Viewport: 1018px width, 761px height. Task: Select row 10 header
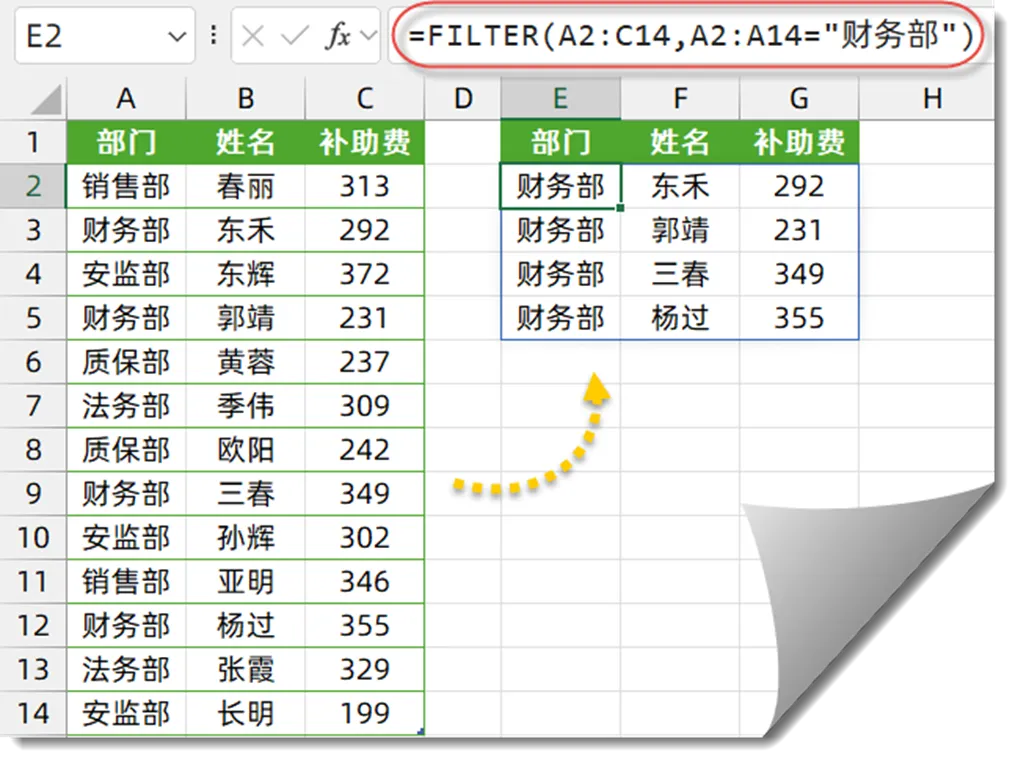tap(33, 538)
